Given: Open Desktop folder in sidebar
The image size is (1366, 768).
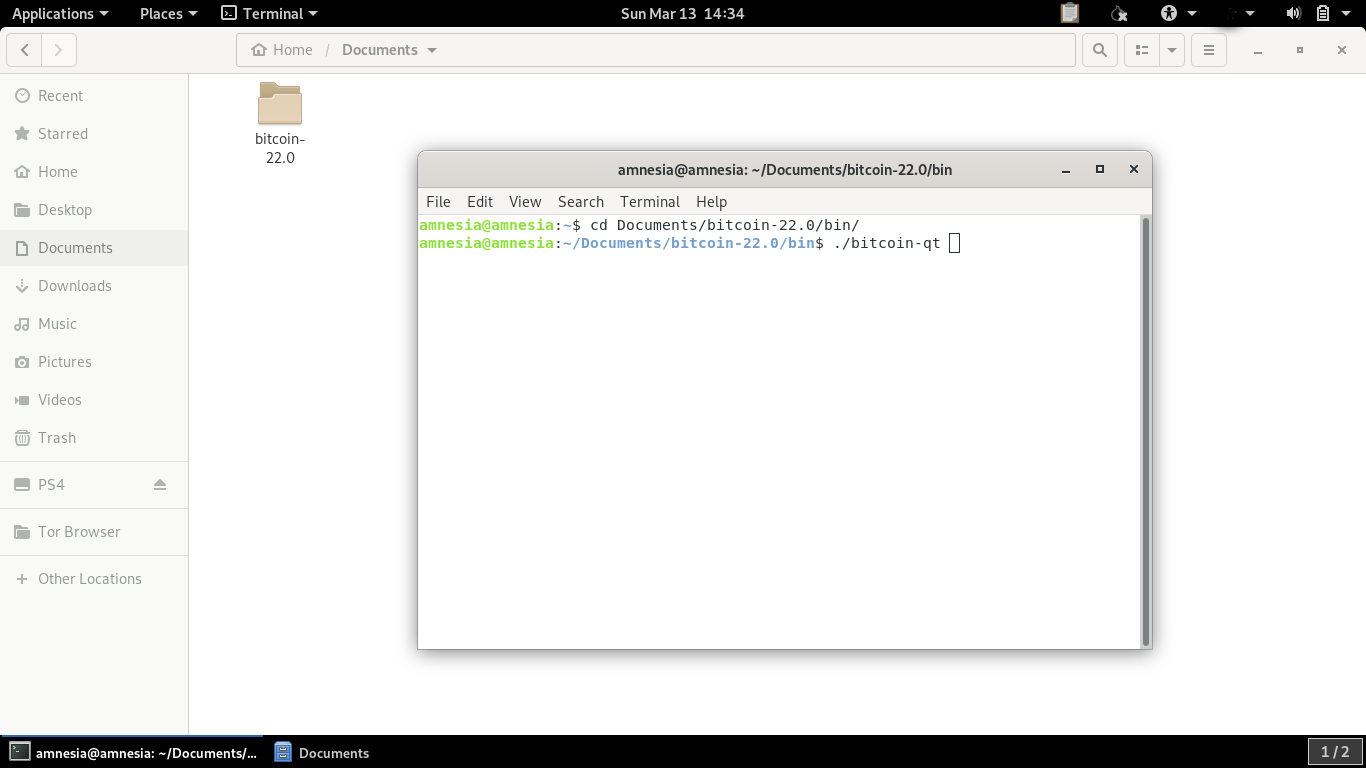Looking at the screenshot, I should [x=94, y=210].
